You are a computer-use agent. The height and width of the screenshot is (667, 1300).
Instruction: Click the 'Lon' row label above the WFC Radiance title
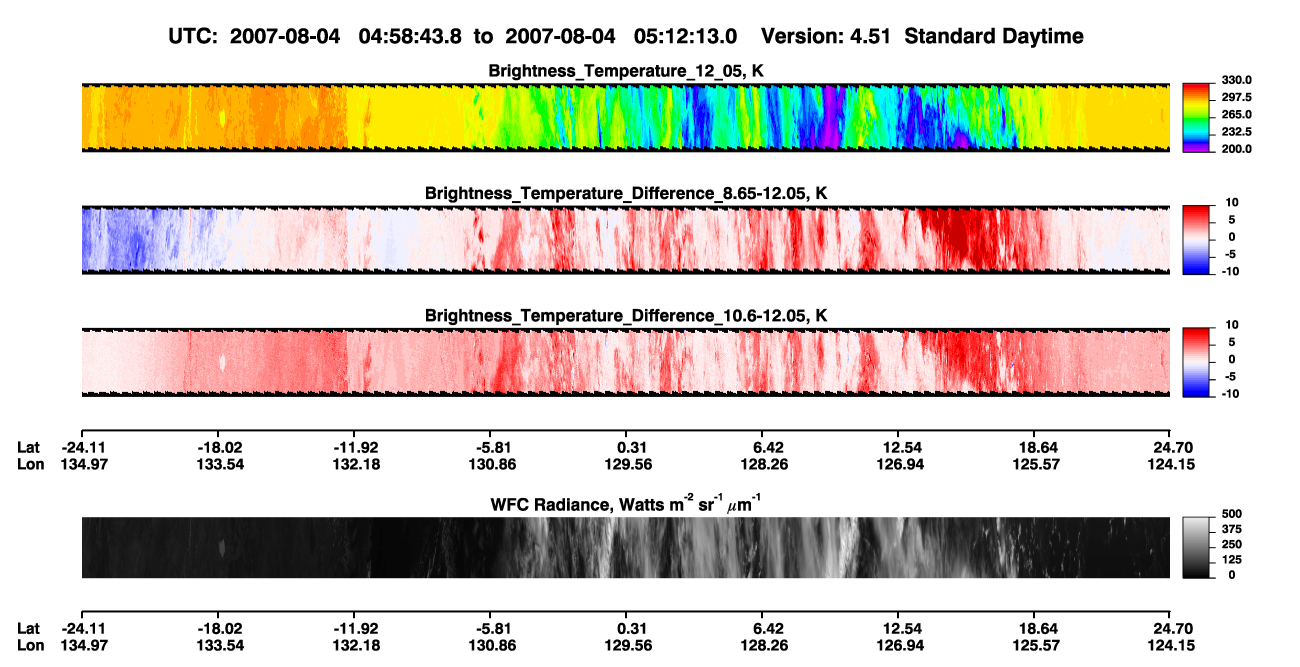[30, 464]
